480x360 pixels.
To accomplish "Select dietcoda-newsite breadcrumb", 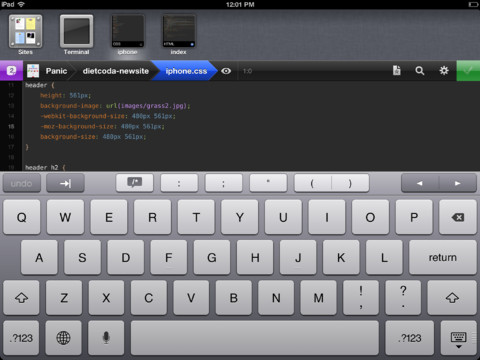I will point(116,71).
